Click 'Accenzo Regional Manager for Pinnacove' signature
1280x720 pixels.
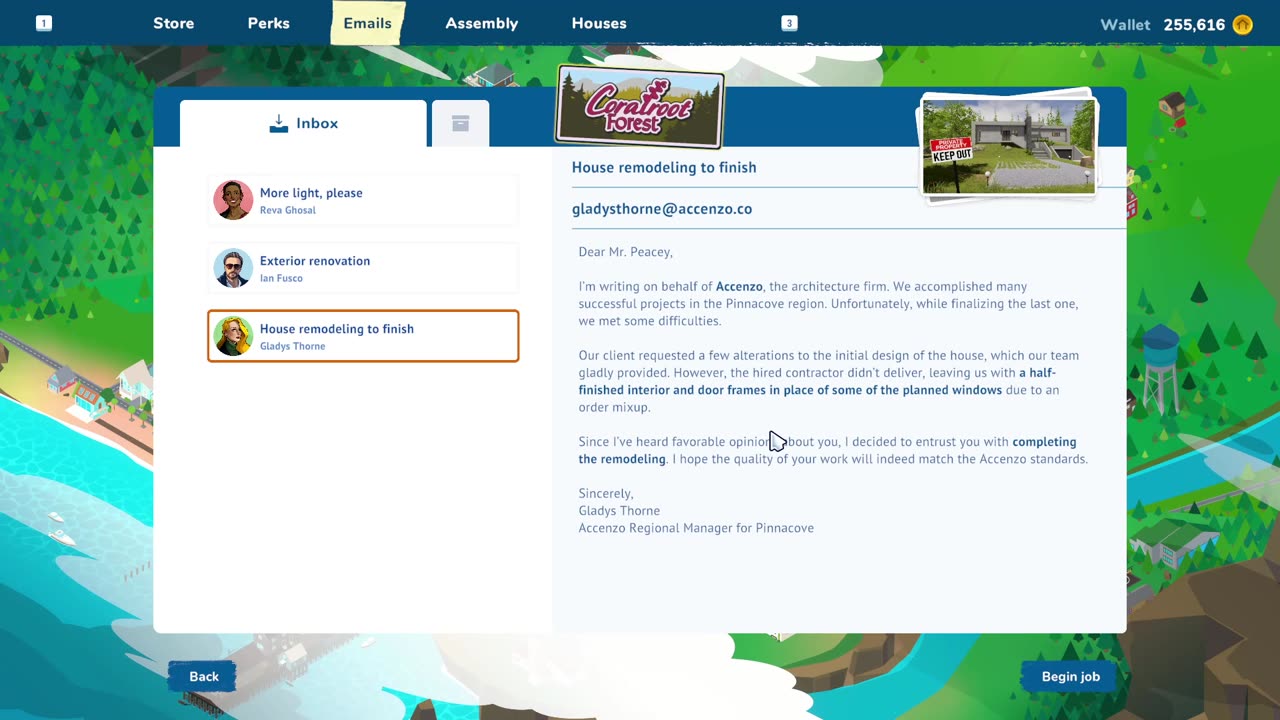(x=696, y=528)
